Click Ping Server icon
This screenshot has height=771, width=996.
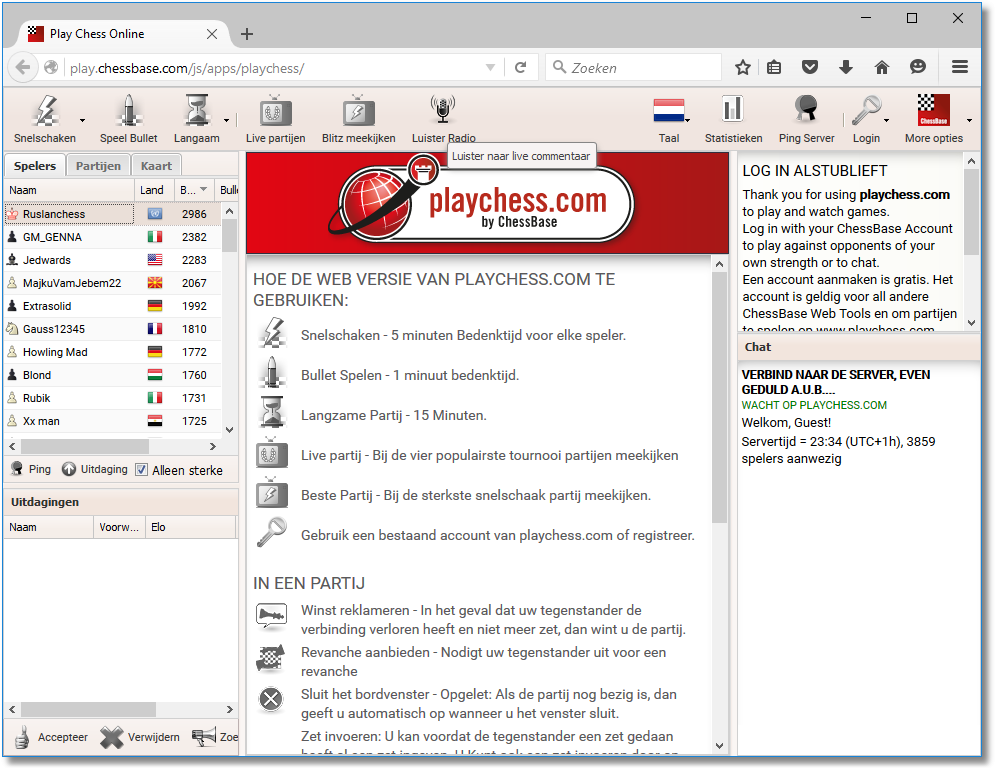click(806, 118)
